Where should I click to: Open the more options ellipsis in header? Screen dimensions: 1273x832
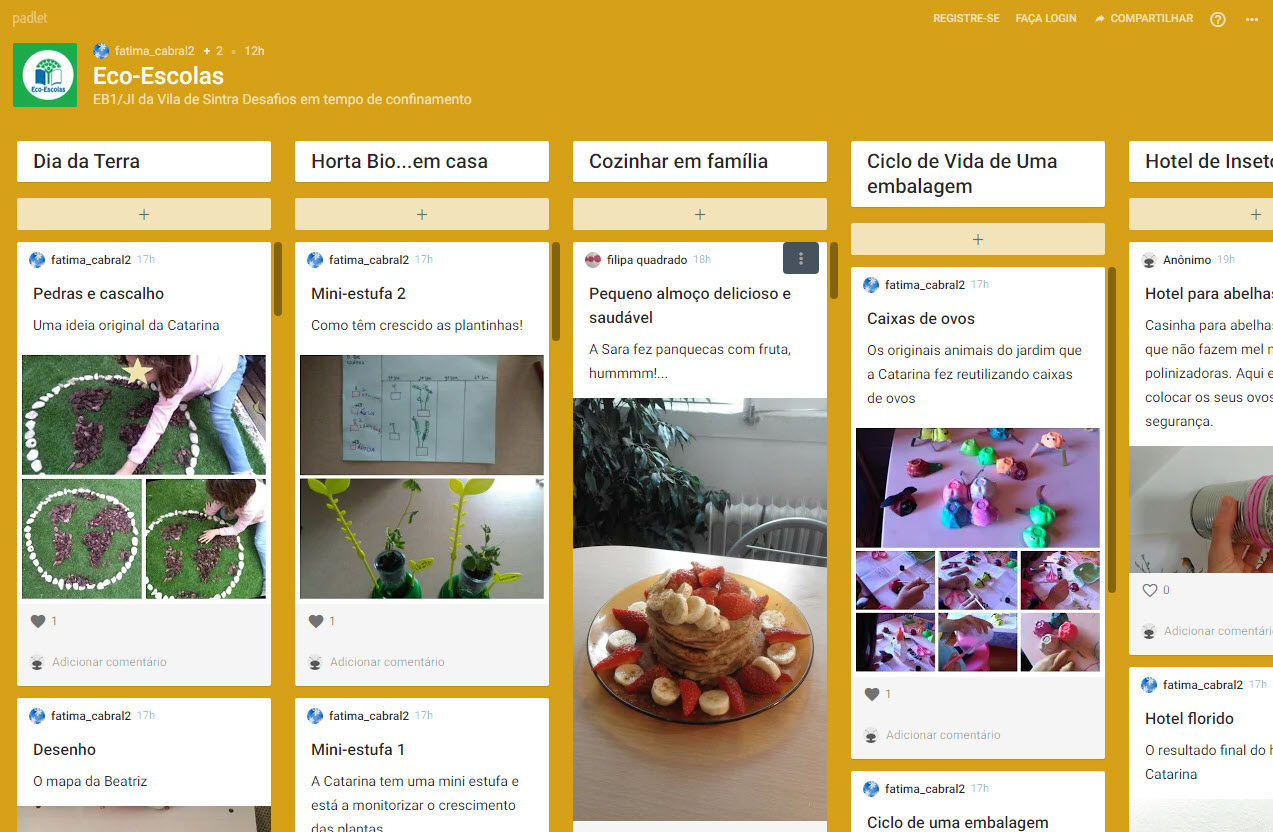(x=1252, y=19)
